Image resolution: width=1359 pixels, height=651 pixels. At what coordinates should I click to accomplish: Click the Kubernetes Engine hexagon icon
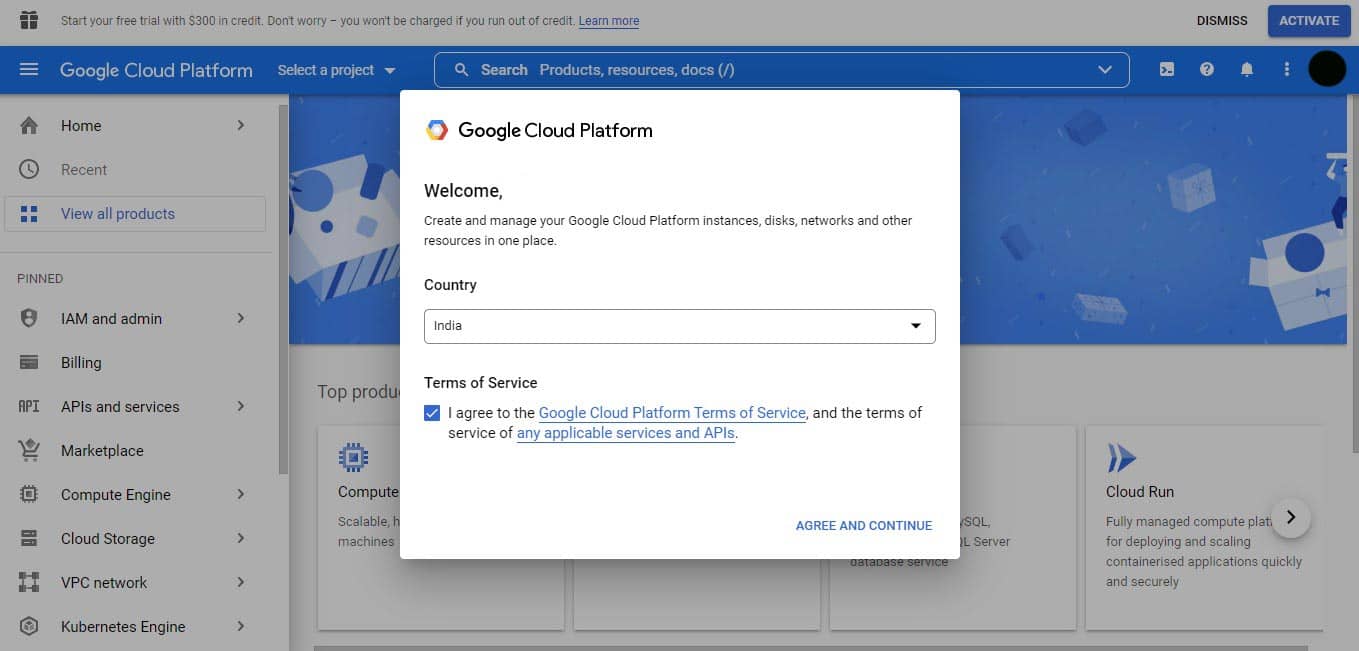(x=29, y=626)
